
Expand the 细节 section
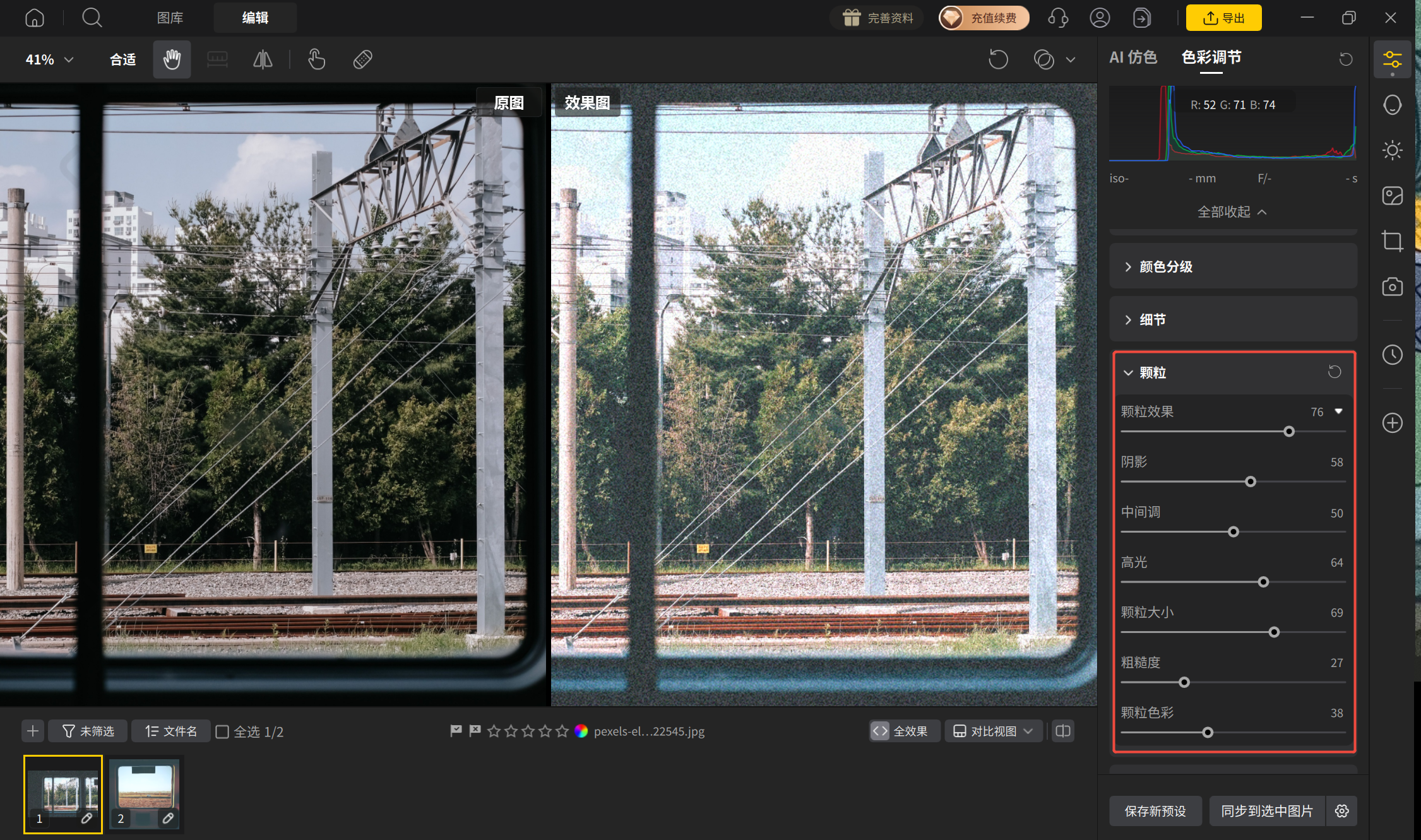tap(1233, 319)
